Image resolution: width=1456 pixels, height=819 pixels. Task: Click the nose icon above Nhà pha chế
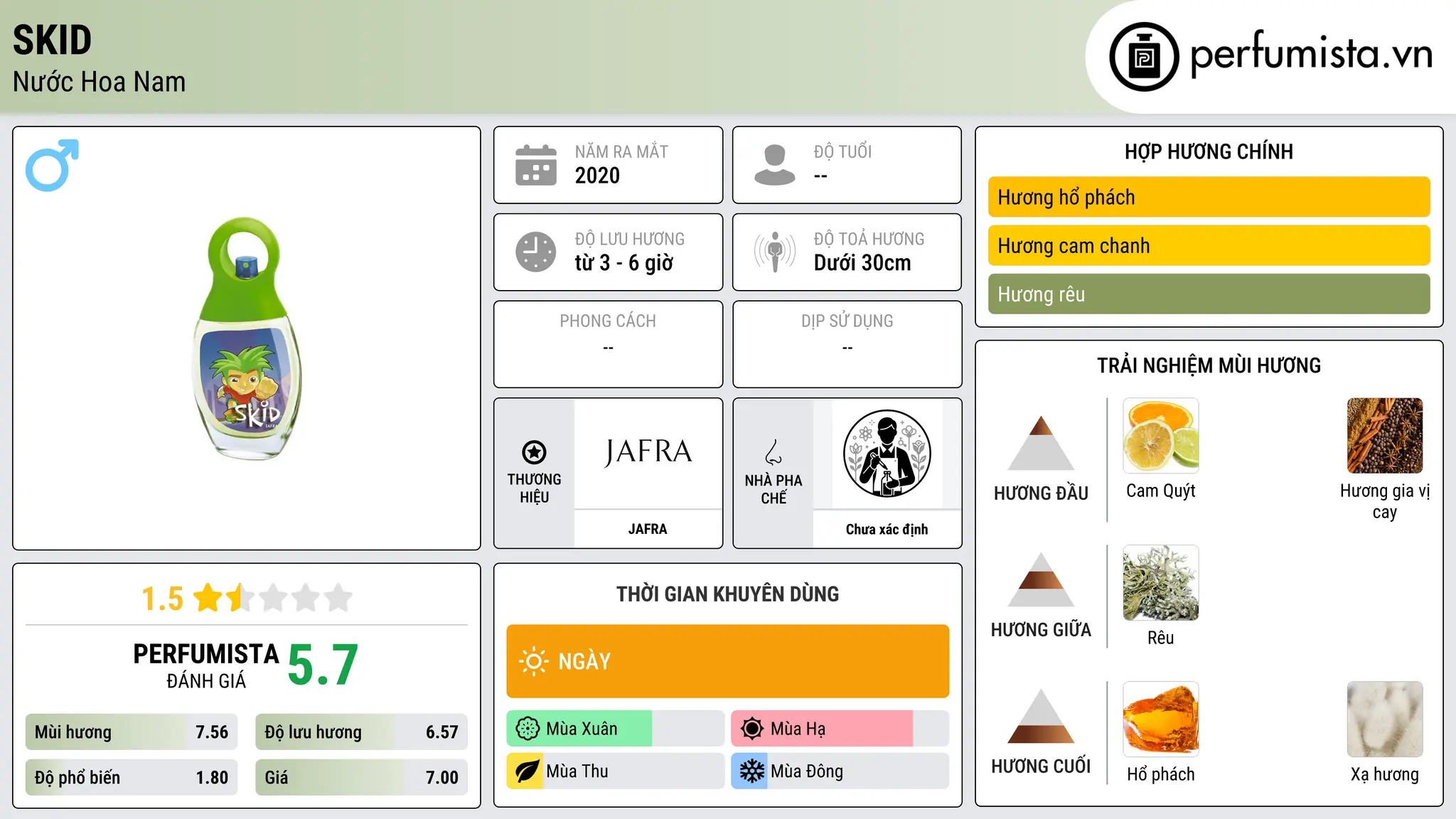[773, 452]
